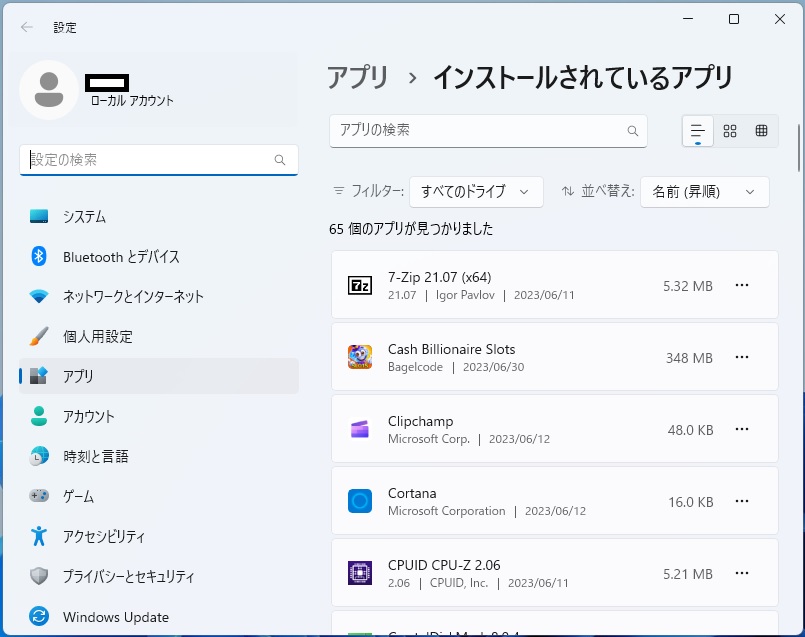Click ローカル アカウント profile text
805x637 pixels.
[x=132, y=101]
